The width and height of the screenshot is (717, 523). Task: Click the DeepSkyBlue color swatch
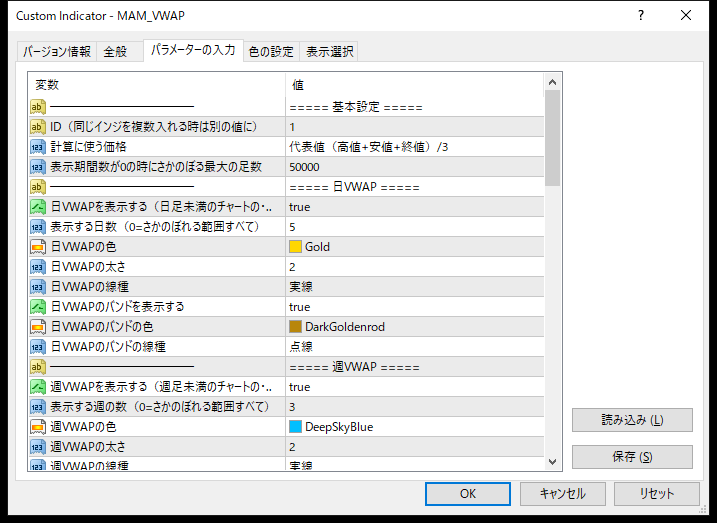295,427
